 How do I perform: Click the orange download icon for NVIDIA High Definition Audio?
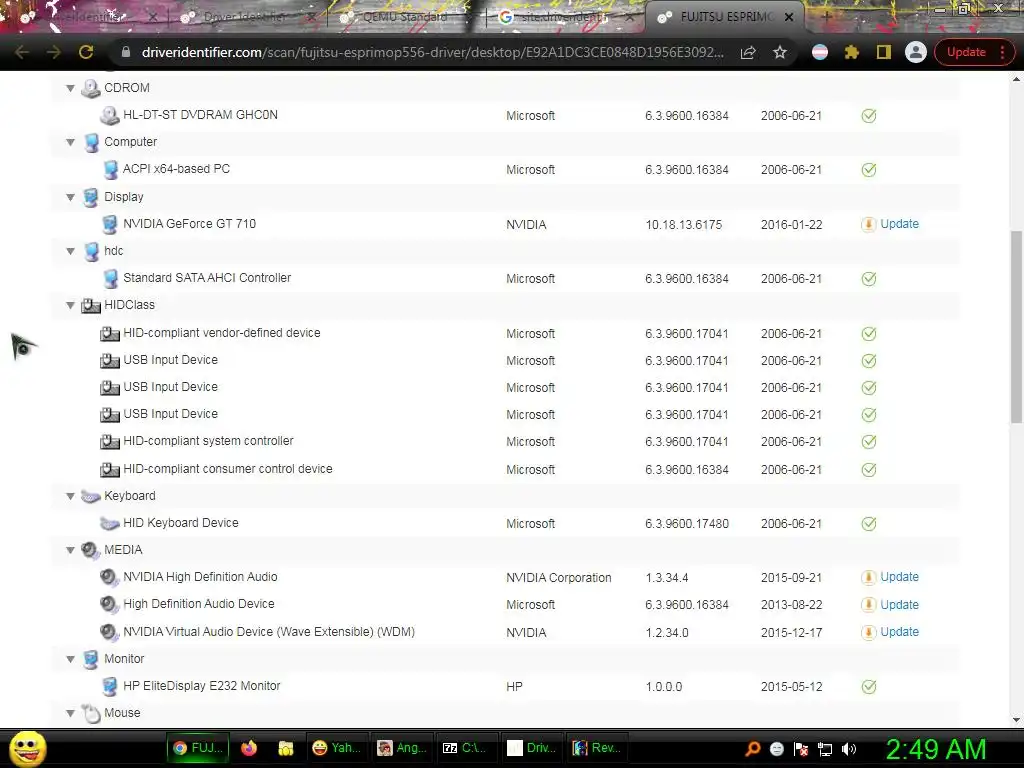click(869, 578)
